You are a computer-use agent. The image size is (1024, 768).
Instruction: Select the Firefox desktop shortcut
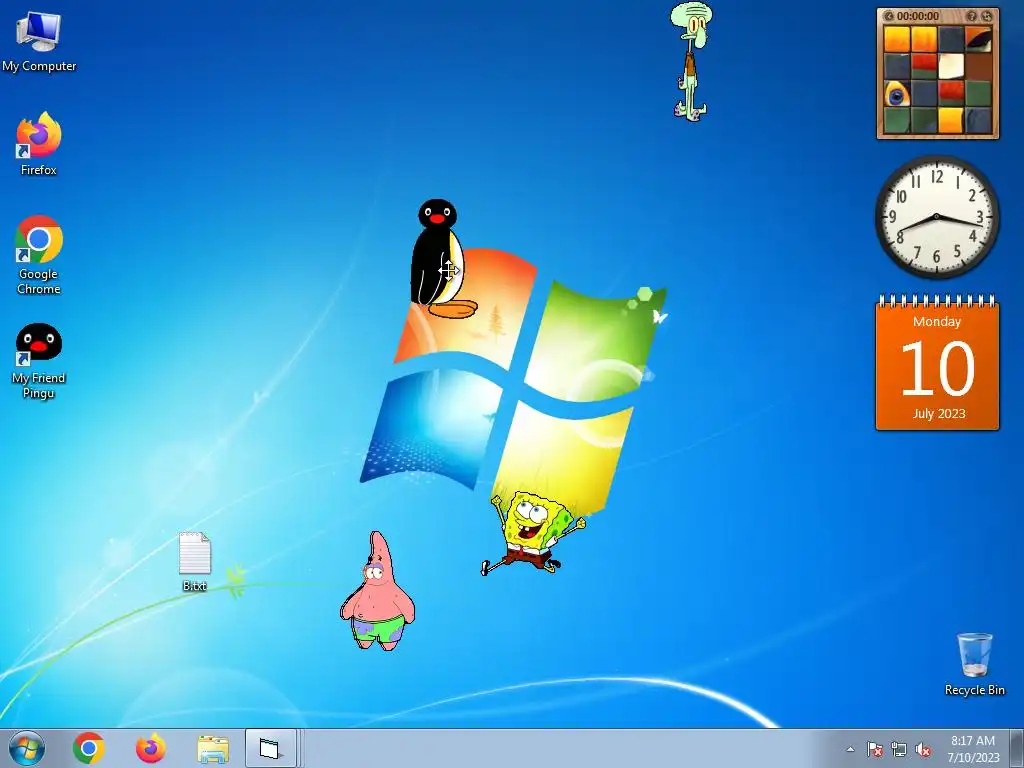[39, 144]
